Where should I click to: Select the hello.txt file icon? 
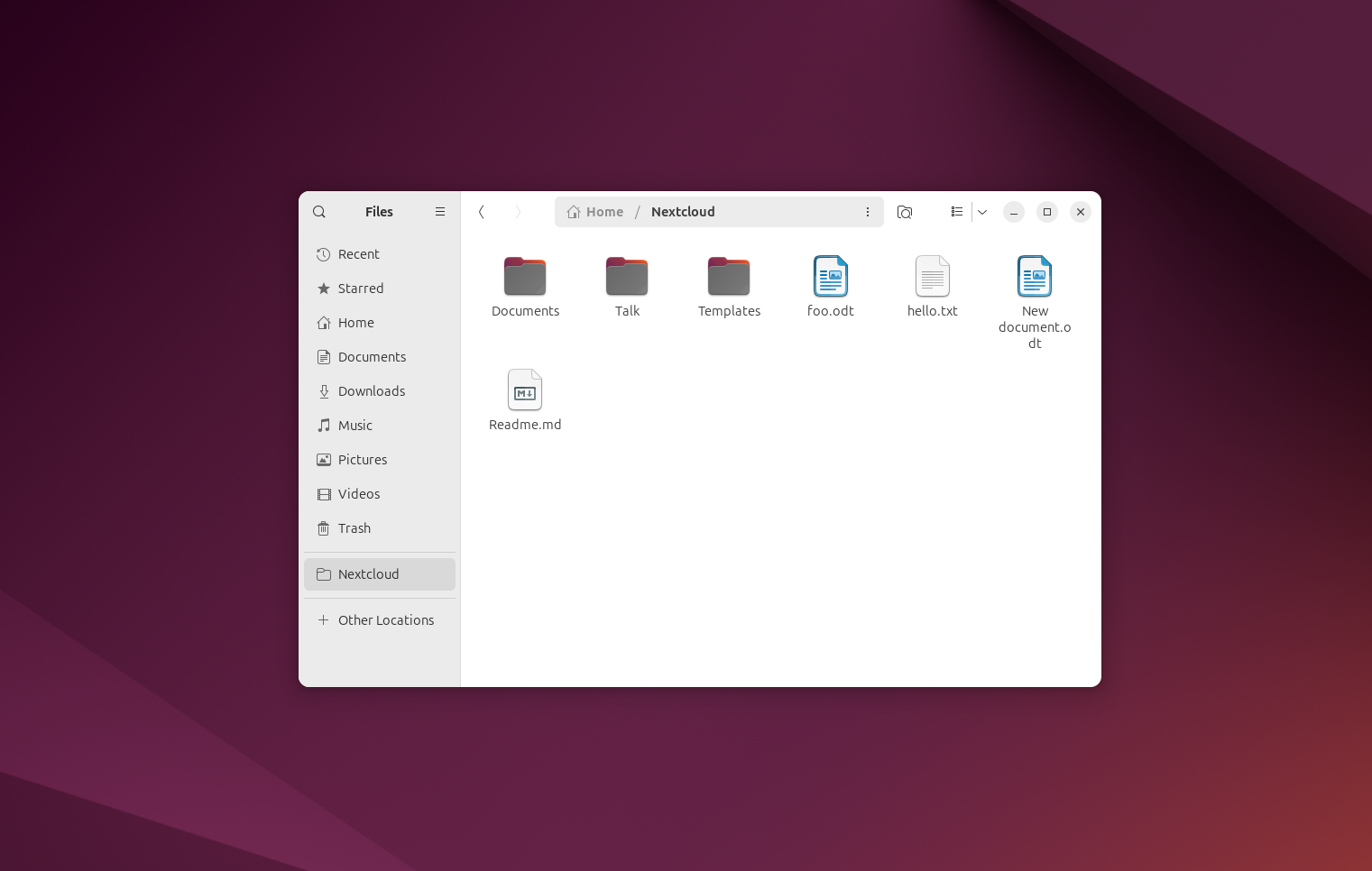[933, 276]
